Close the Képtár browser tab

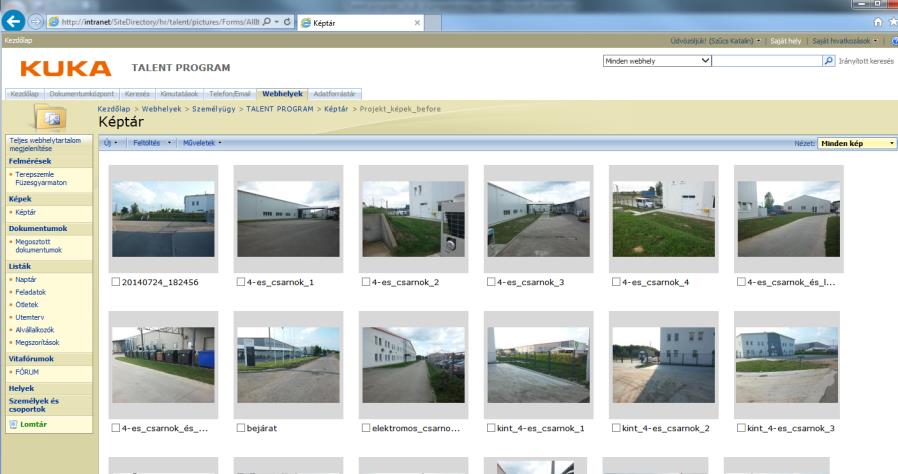(x=417, y=23)
